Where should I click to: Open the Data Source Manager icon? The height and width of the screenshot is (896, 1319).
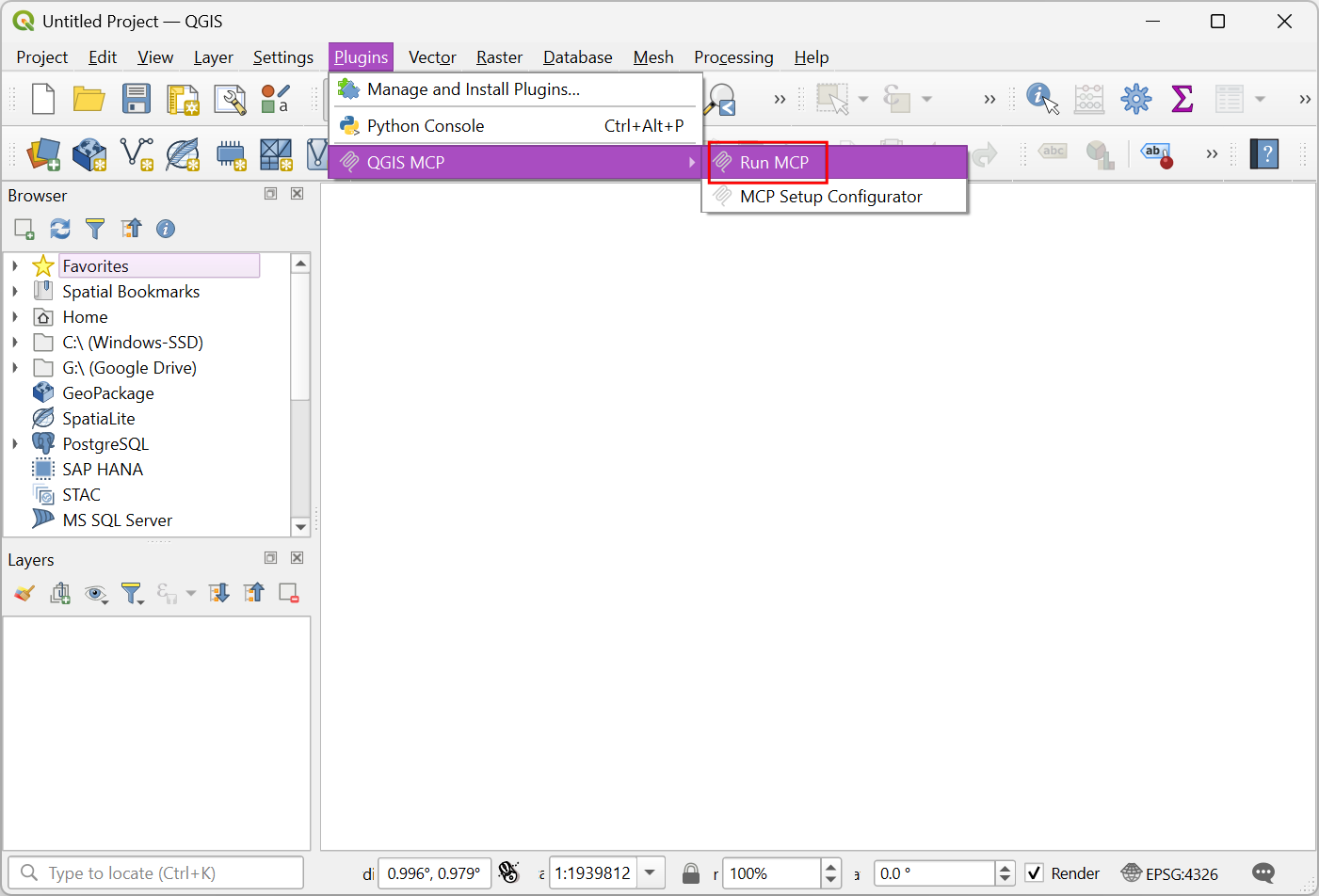(x=43, y=154)
